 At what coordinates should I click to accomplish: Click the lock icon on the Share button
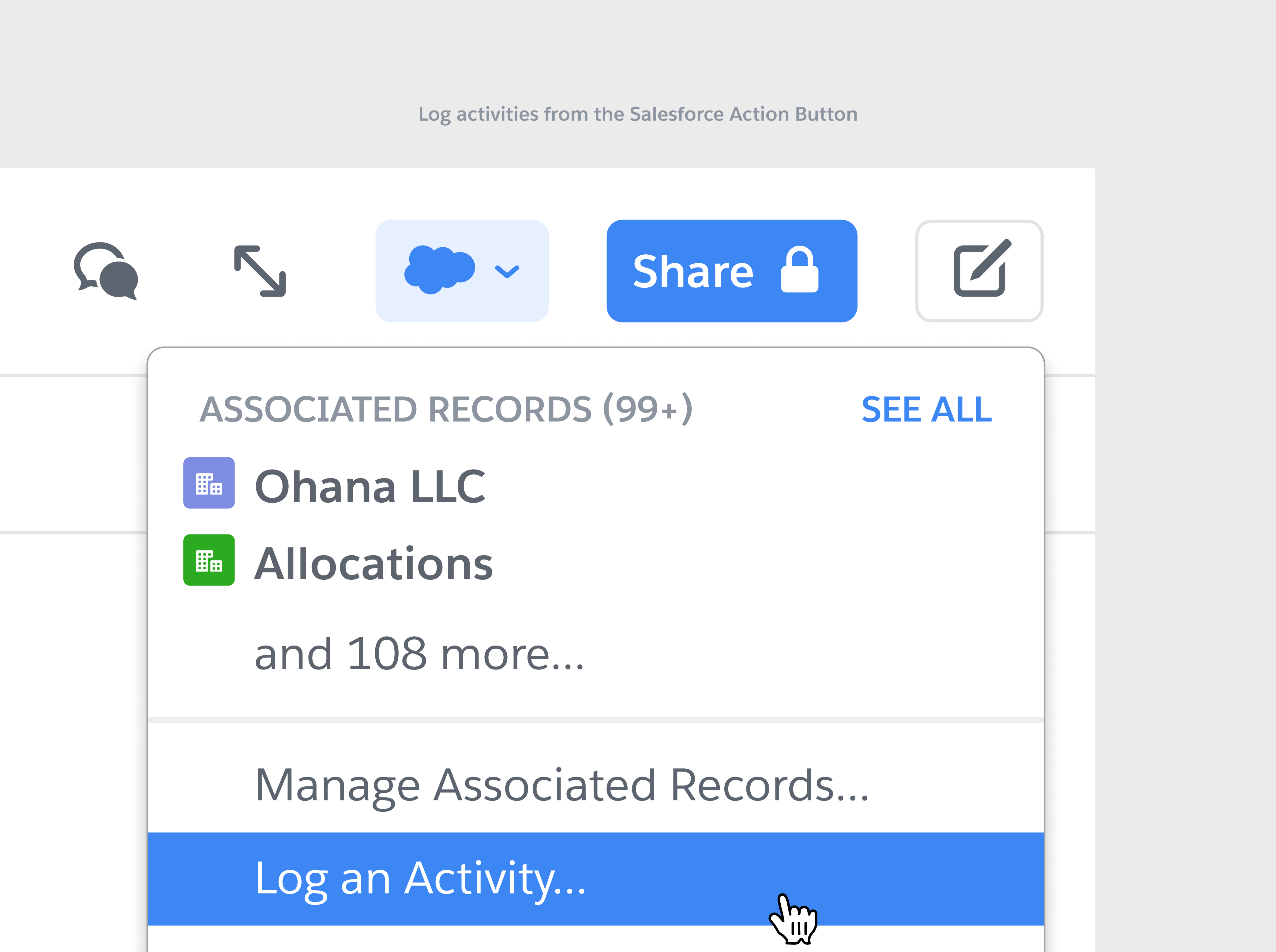click(x=799, y=270)
